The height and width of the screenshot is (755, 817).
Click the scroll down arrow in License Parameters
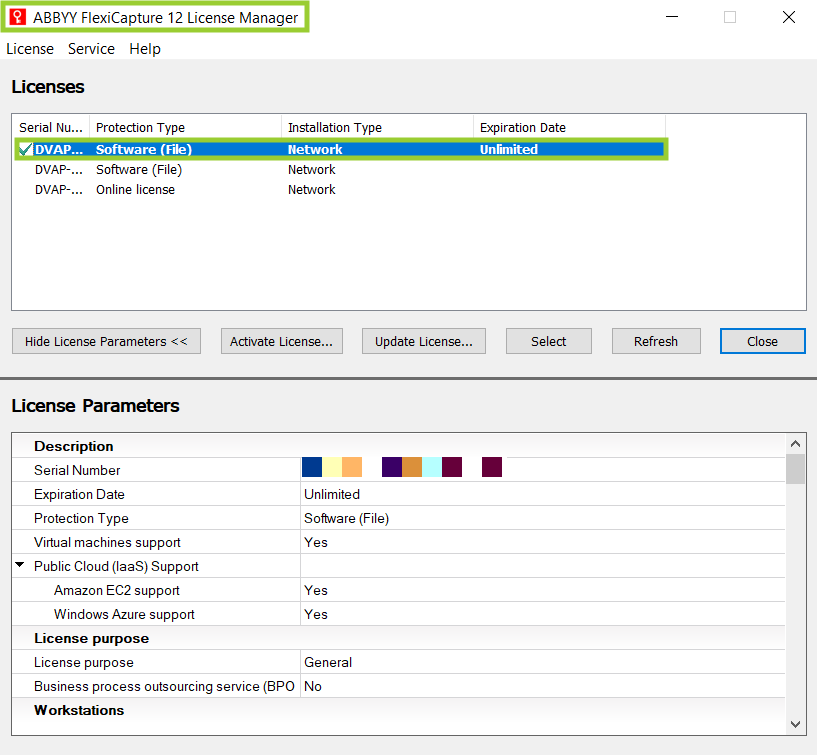pos(795,724)
